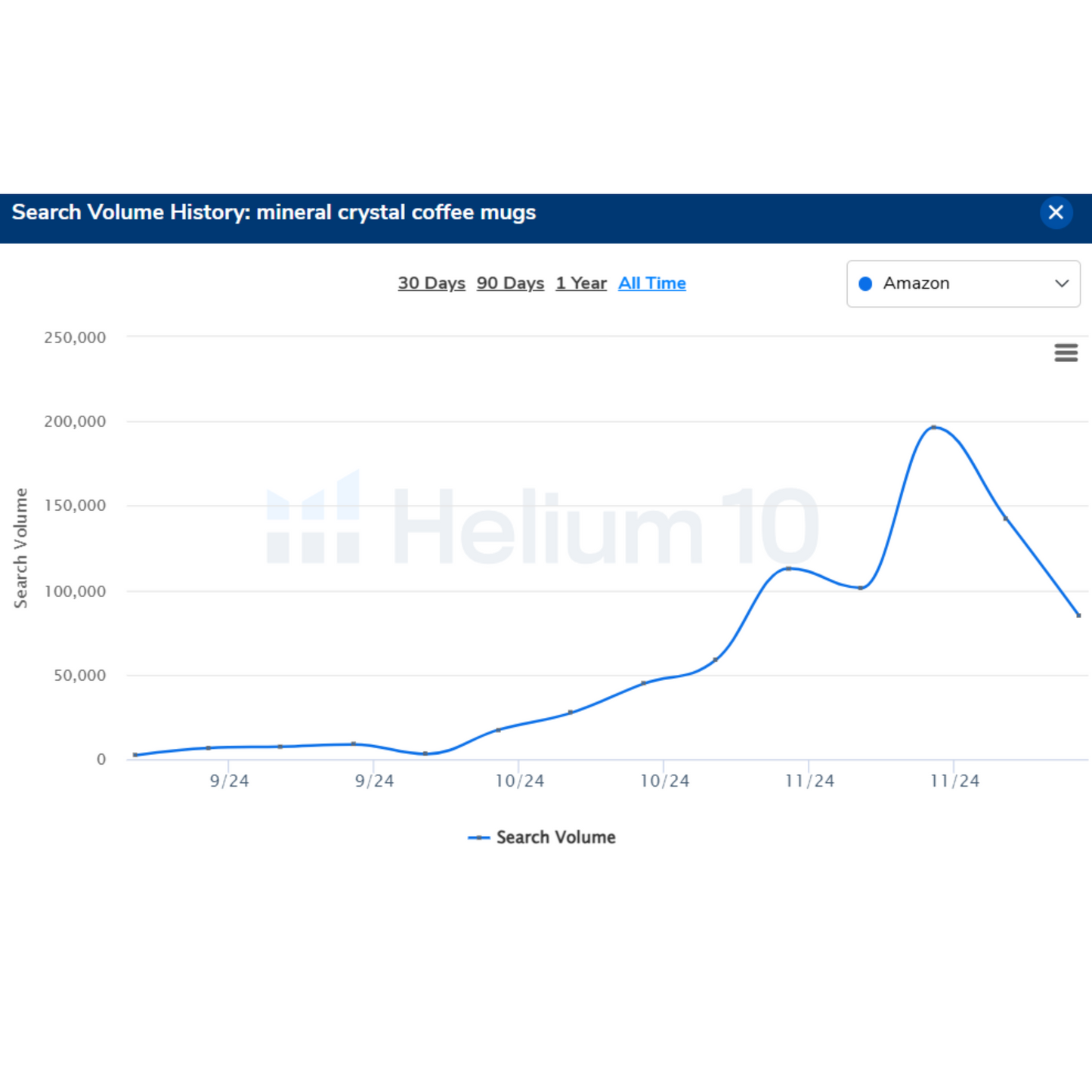The height and width of the screenshot is (1092, 1092).
Task: Click the 50,000 y-axis label
Action: [x=79, y=676]
